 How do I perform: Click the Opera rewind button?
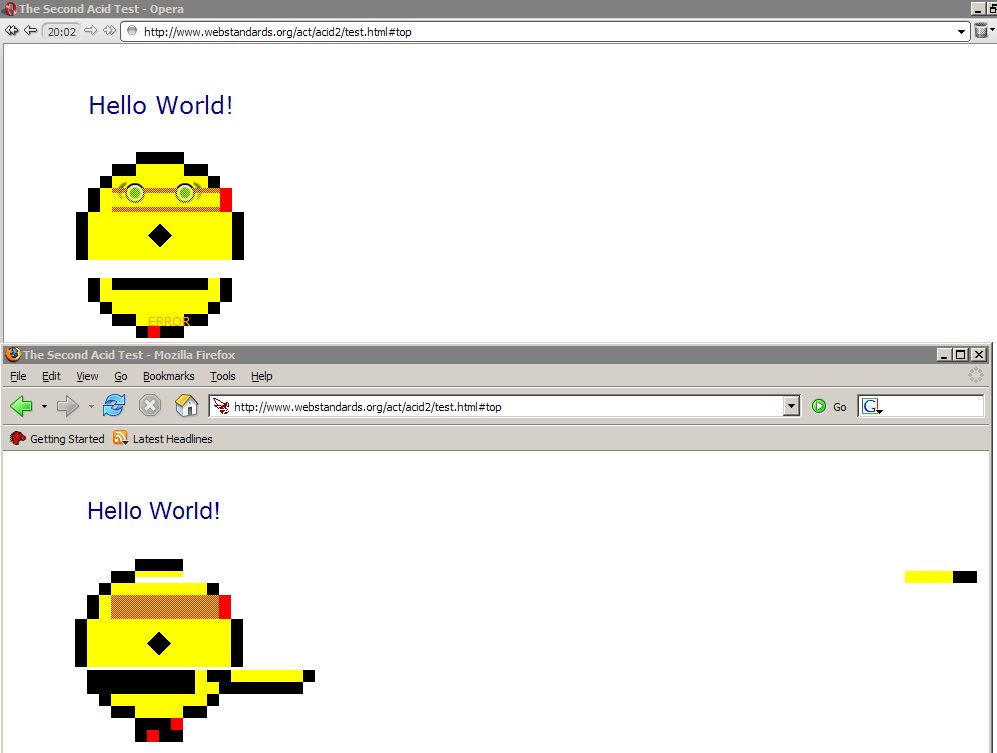click(x=11, y=31)
